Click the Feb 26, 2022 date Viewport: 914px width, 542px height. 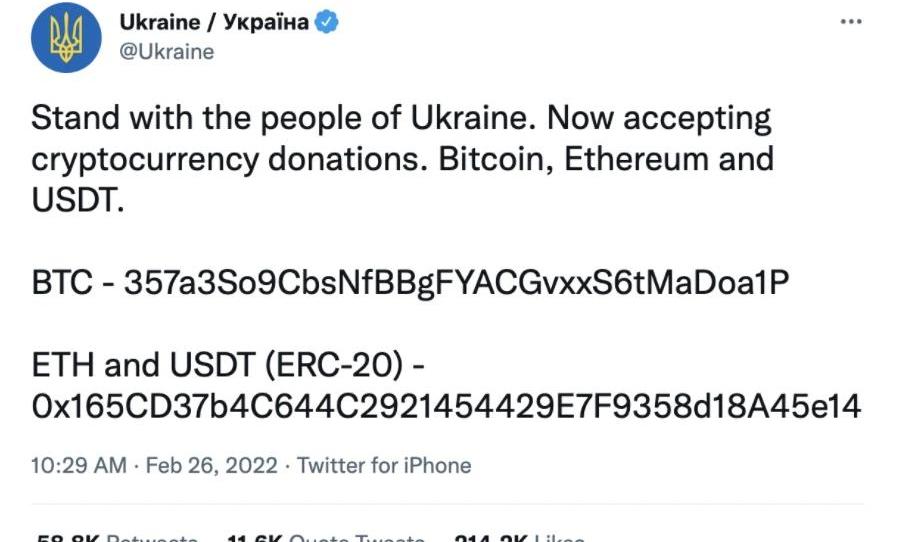210,465
